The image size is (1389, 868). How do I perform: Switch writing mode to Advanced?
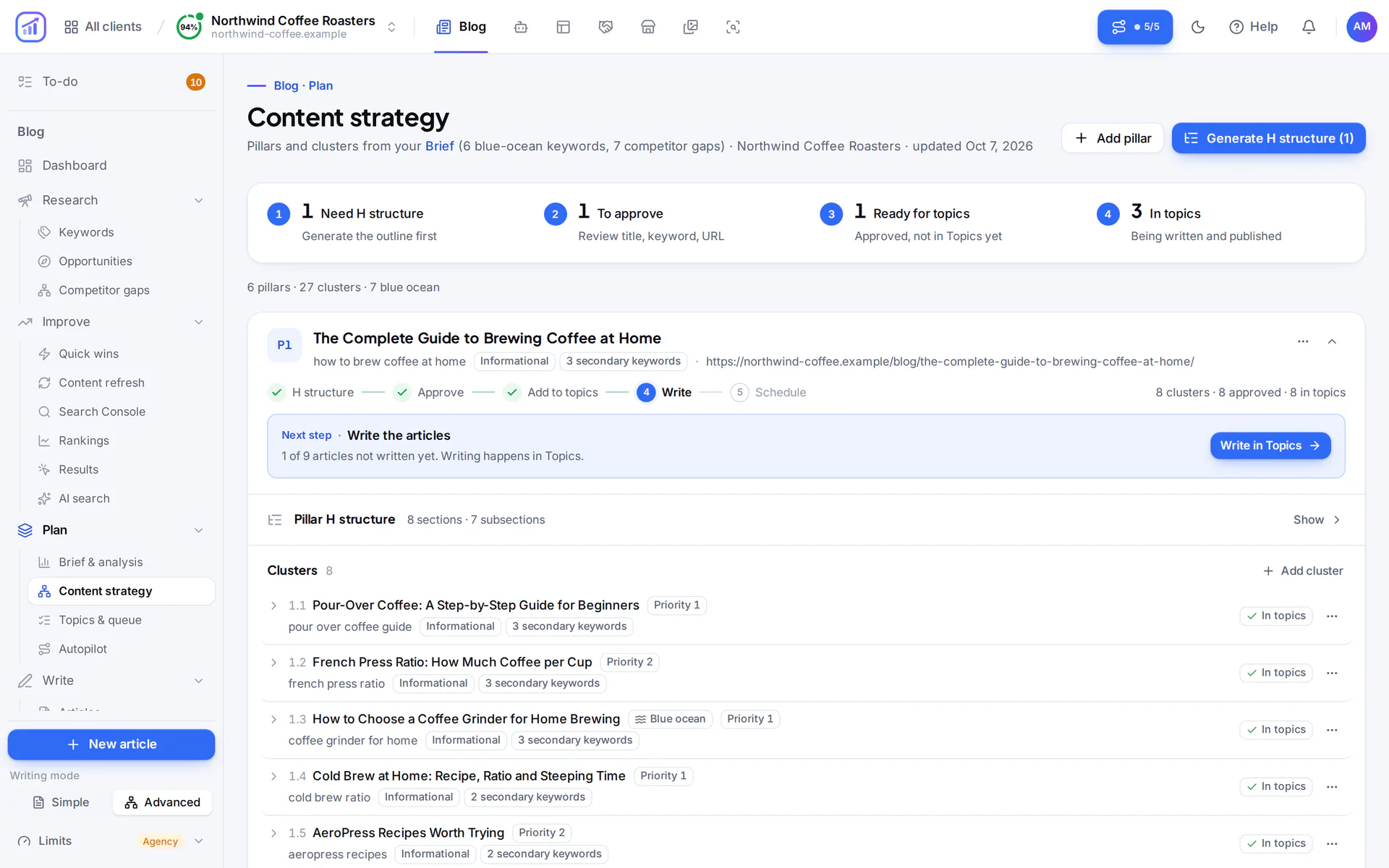coord(162,802)
